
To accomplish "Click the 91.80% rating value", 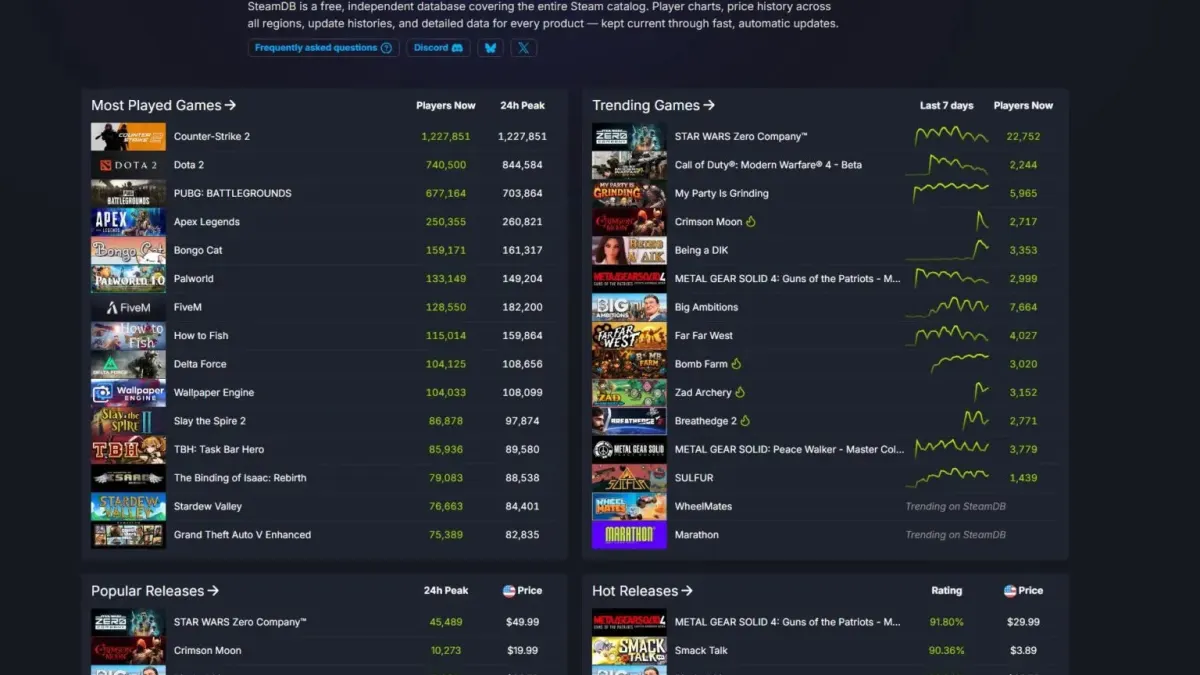I will click(947, 622).
